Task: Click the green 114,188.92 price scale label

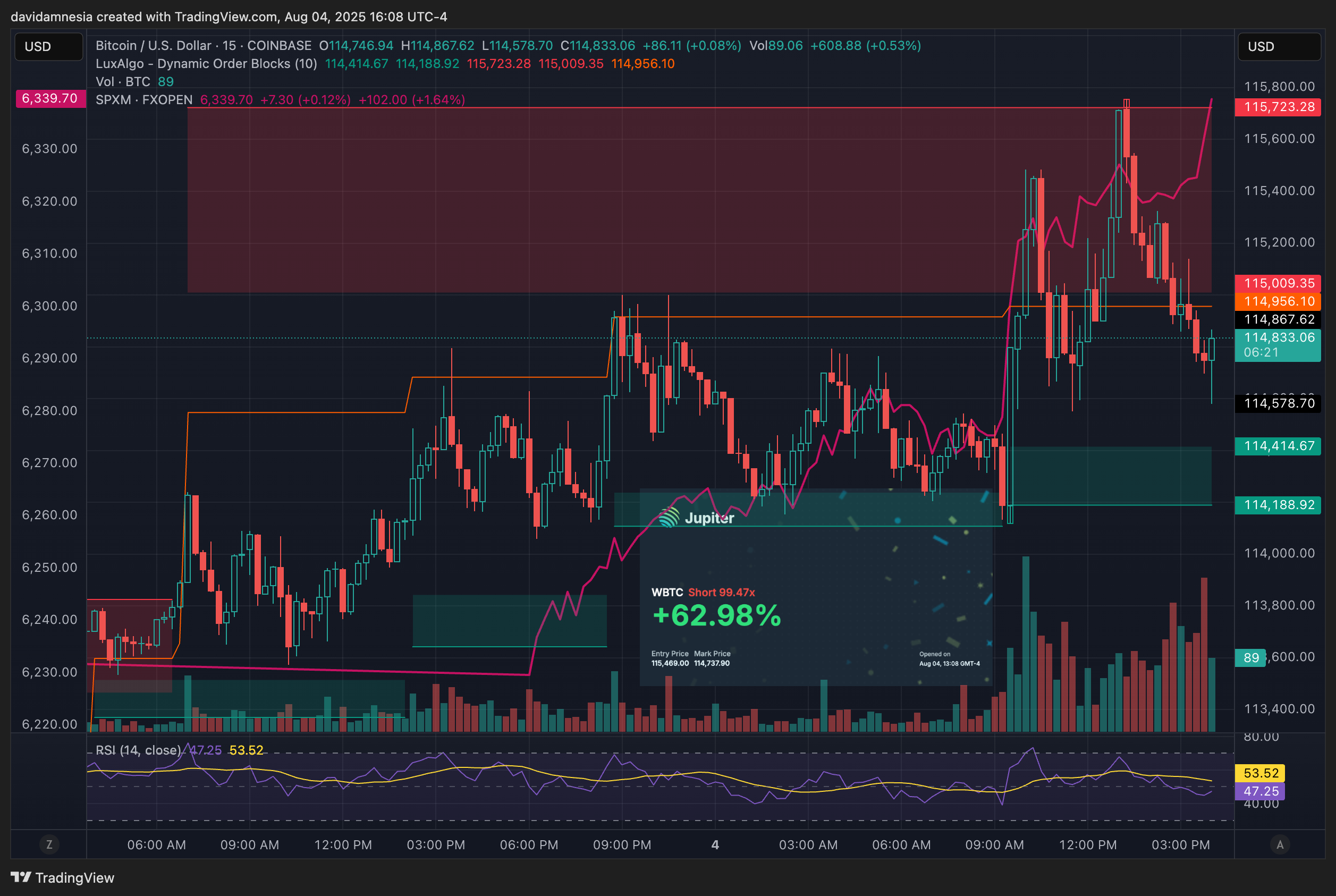Action: point(1278,505)
